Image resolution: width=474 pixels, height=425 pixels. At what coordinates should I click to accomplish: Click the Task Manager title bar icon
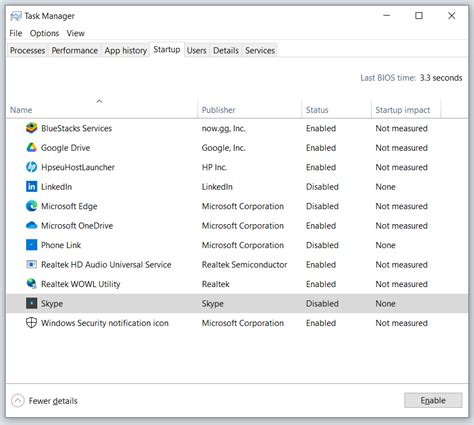coord(16,16)
